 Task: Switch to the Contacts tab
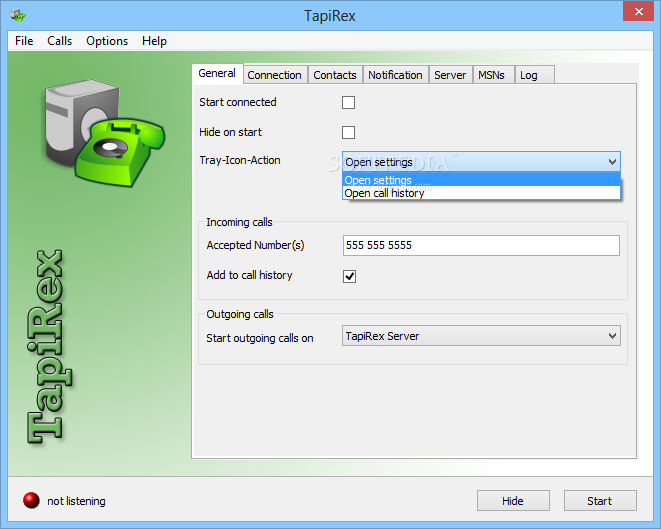click(335, 75)
